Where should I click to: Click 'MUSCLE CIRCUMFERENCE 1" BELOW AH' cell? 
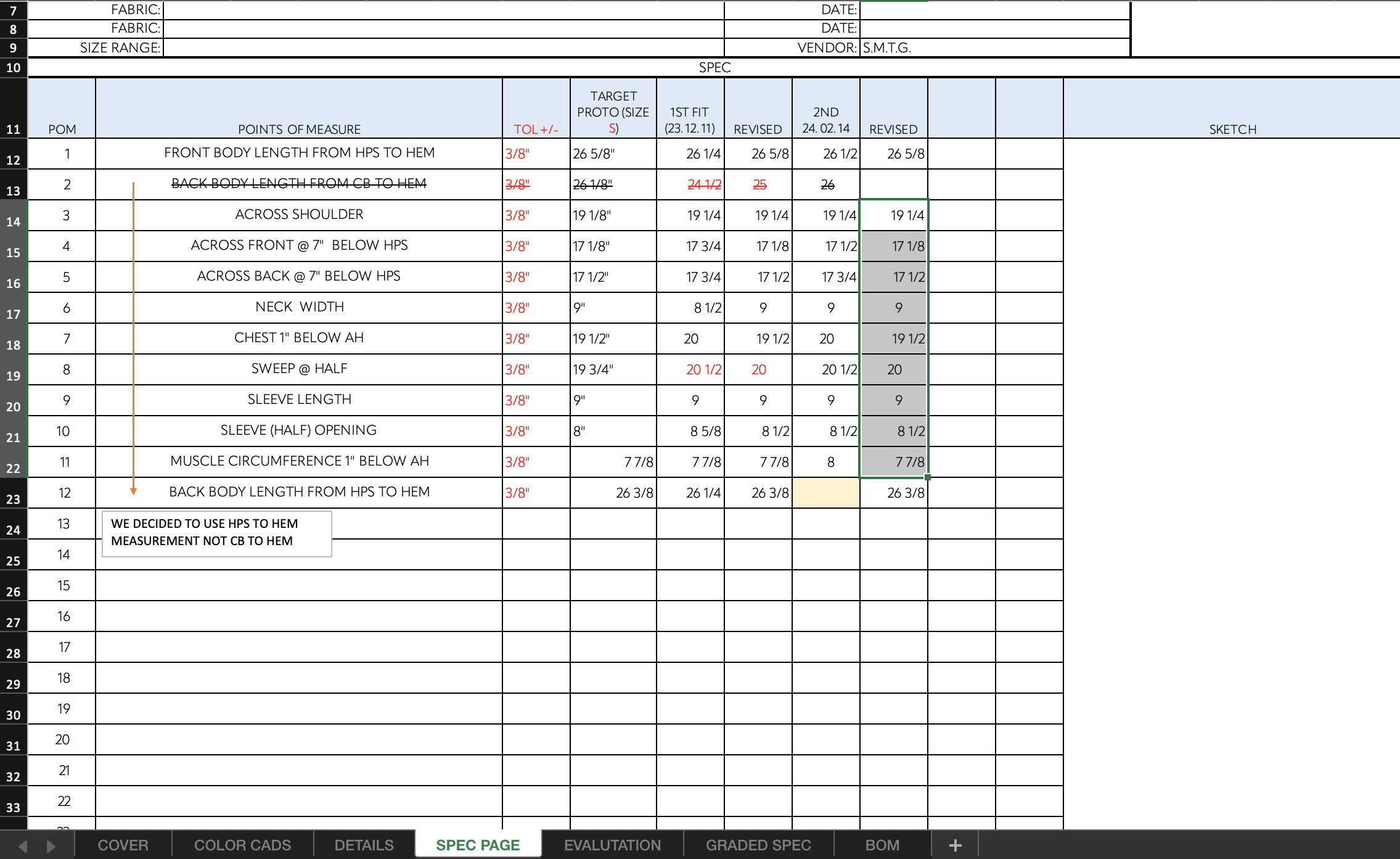pyautogui.click(x=299, y=462)
